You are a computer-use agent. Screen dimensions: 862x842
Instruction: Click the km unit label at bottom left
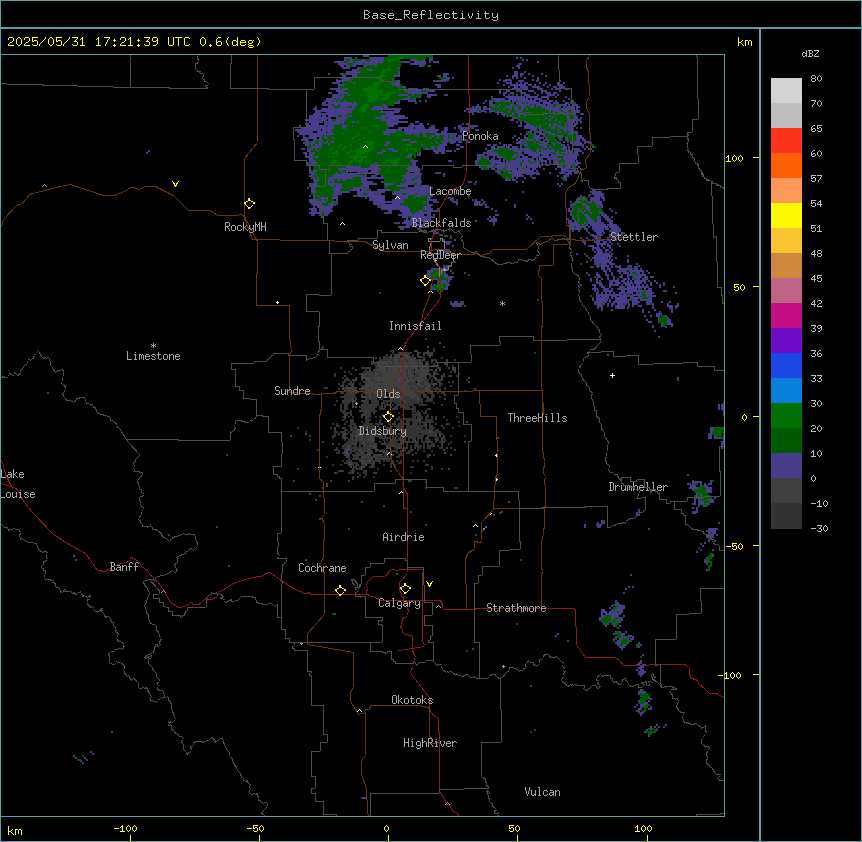[15, 830]
